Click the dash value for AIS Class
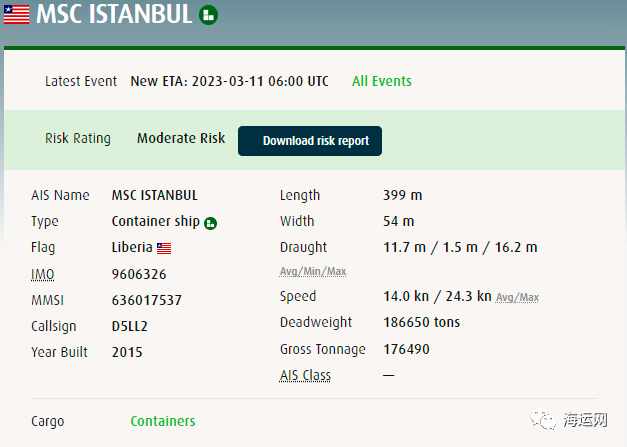The width and height of the screenshot is (627, 447). [389, 375]
